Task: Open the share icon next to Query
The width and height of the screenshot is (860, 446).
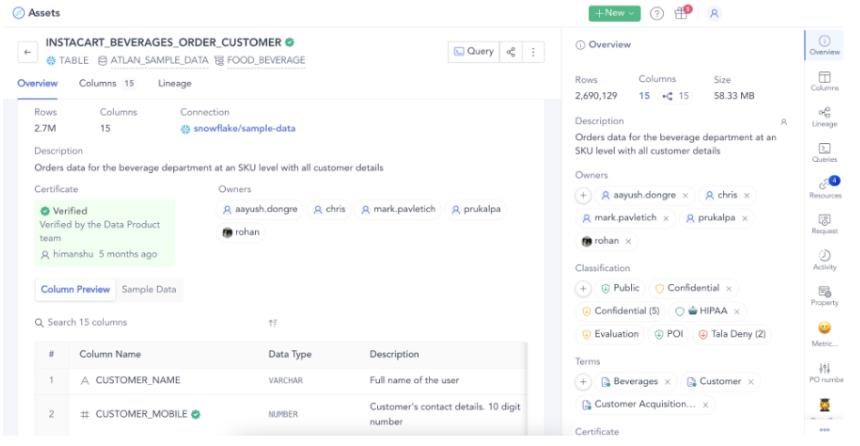Action: [x=511, y=52]
